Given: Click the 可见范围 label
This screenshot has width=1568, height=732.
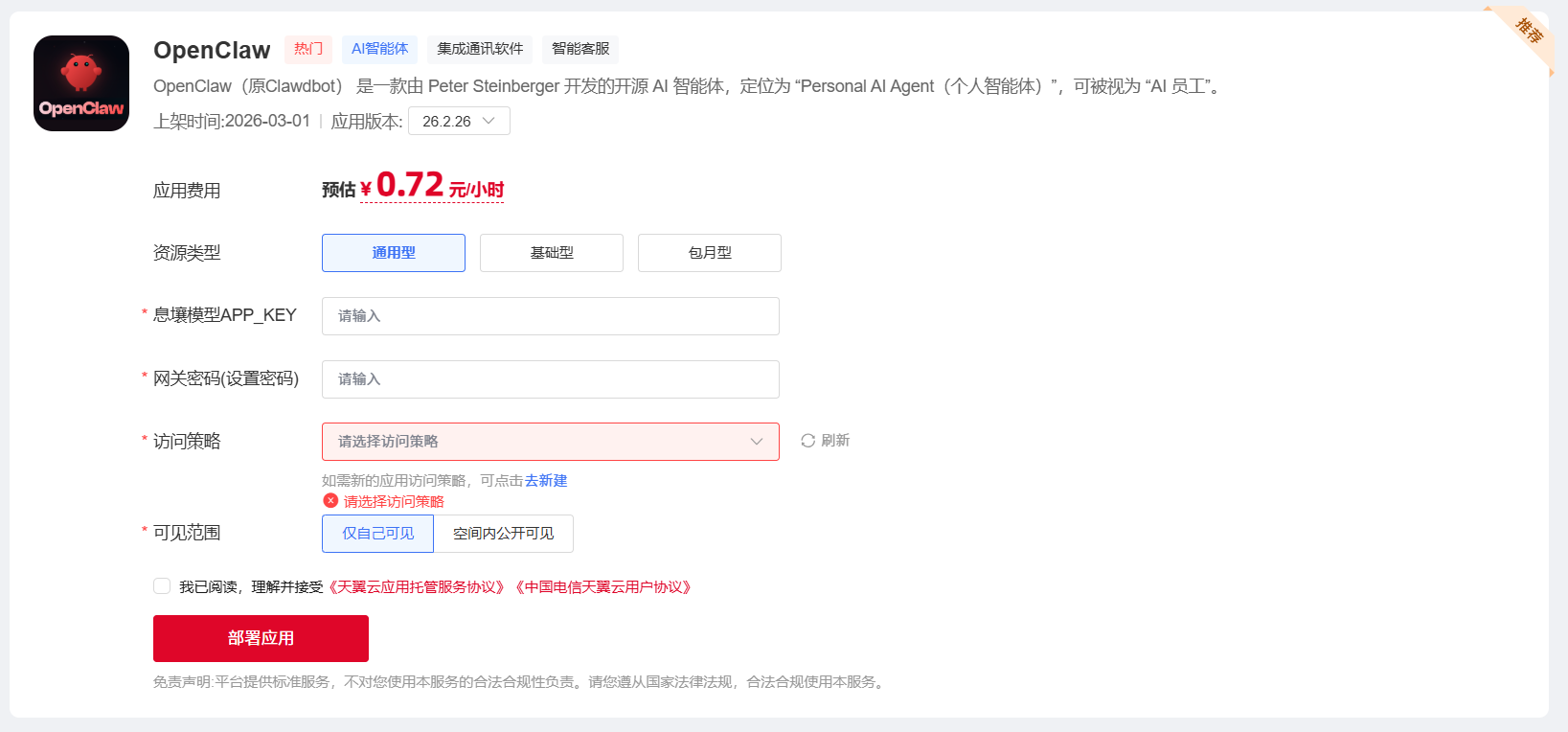Looking at the screenshot, I should (x=187, y=533).
